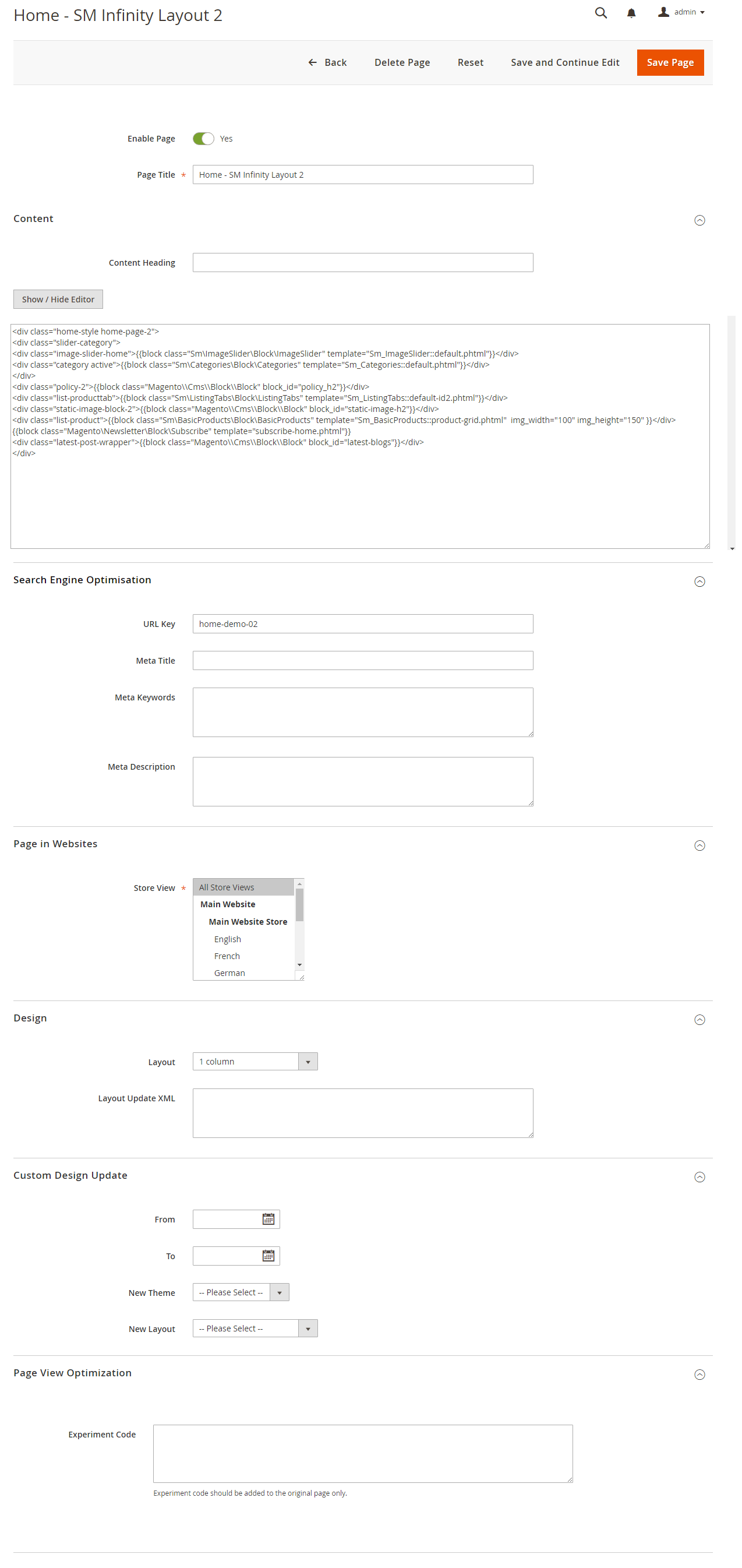Go back using the Back button
Image resolution: width=742 pixels, height=1568 pixels.
click(x=327, y=62)
